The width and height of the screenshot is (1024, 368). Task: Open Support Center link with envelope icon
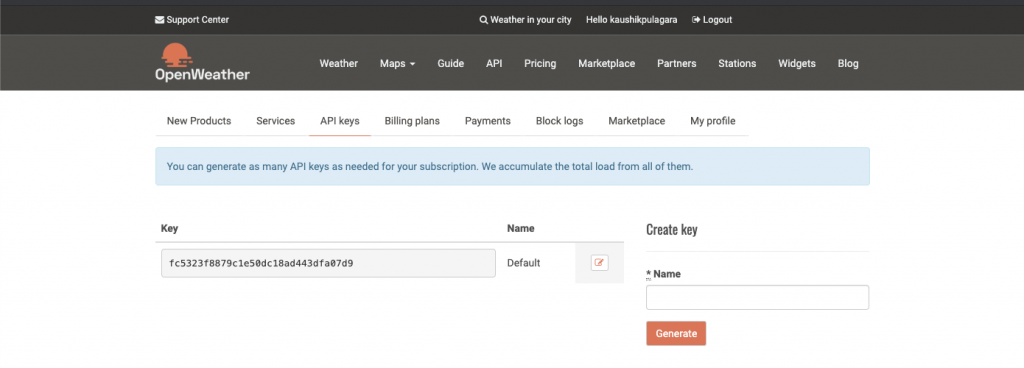click(192, 20)
